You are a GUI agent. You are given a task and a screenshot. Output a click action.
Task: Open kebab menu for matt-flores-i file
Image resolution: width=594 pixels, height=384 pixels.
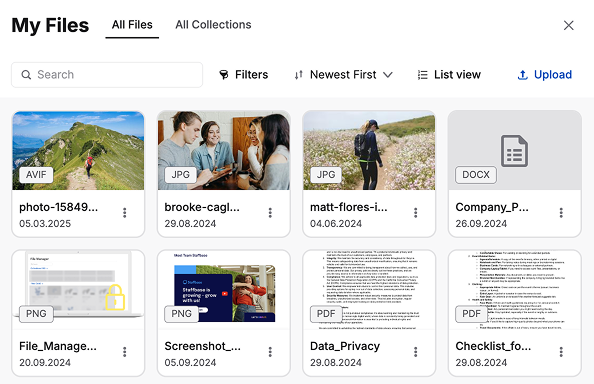tap(416, 213)
